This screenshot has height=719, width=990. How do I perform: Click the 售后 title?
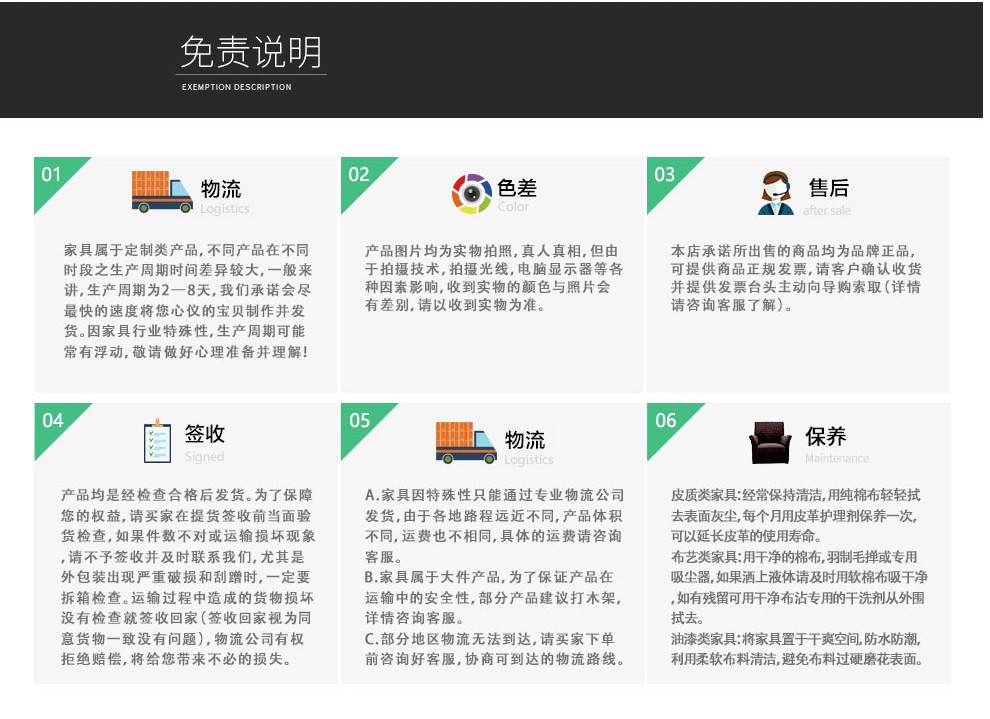(829, 187)
